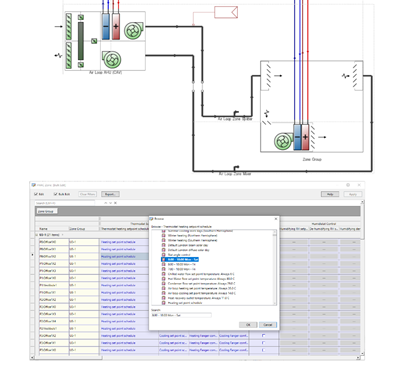Select the air loop supply fan icon

point(133,30)
